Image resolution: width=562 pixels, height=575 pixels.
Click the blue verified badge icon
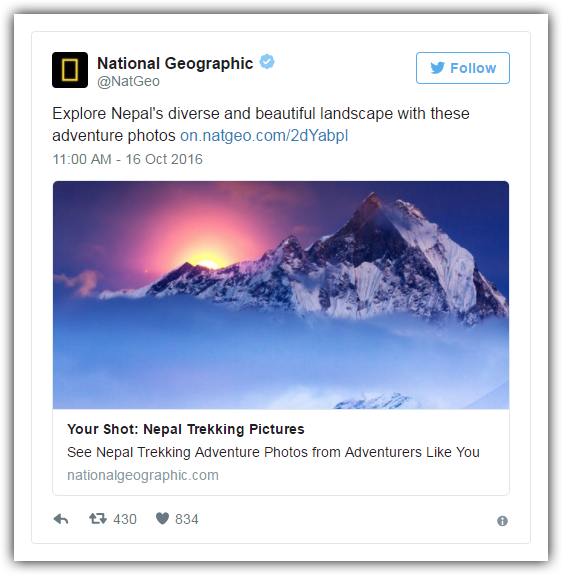[x=267, y=62]
